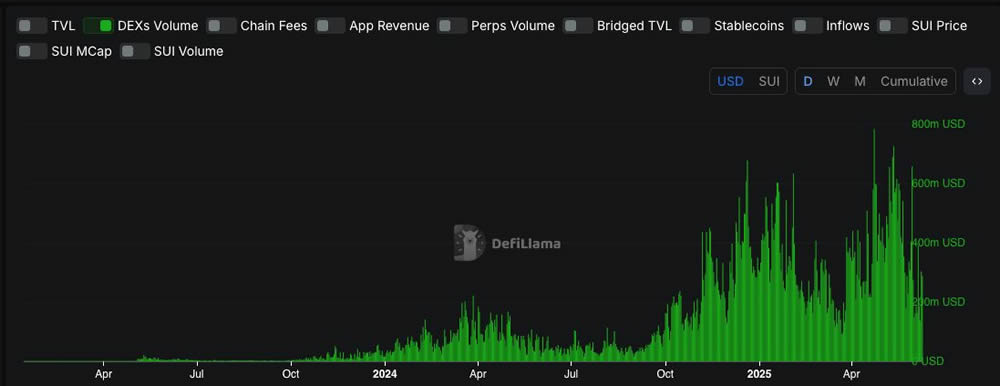Click the 2025 marker on time axis

pos(759,375)
